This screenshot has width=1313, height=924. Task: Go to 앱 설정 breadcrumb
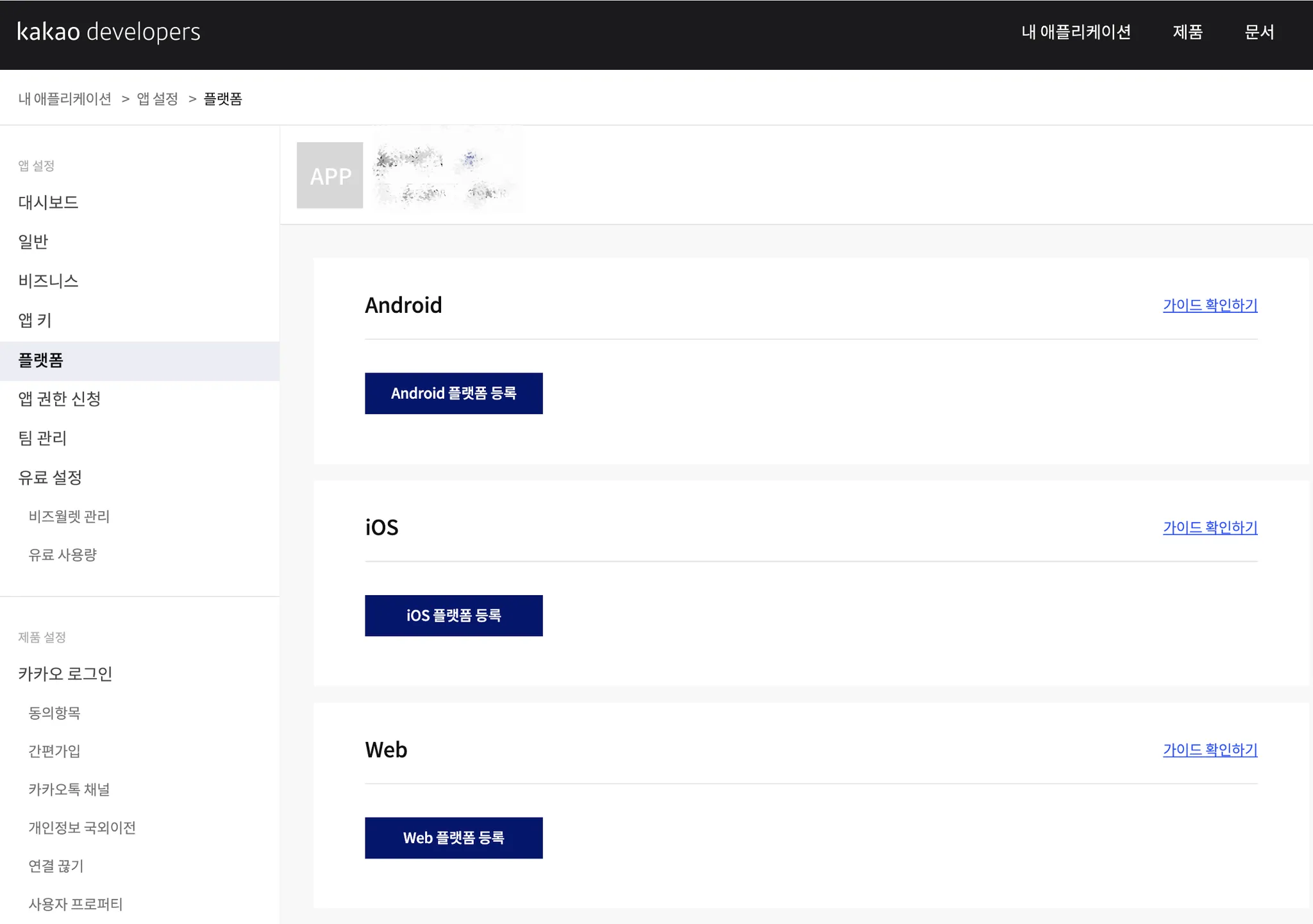157,99
